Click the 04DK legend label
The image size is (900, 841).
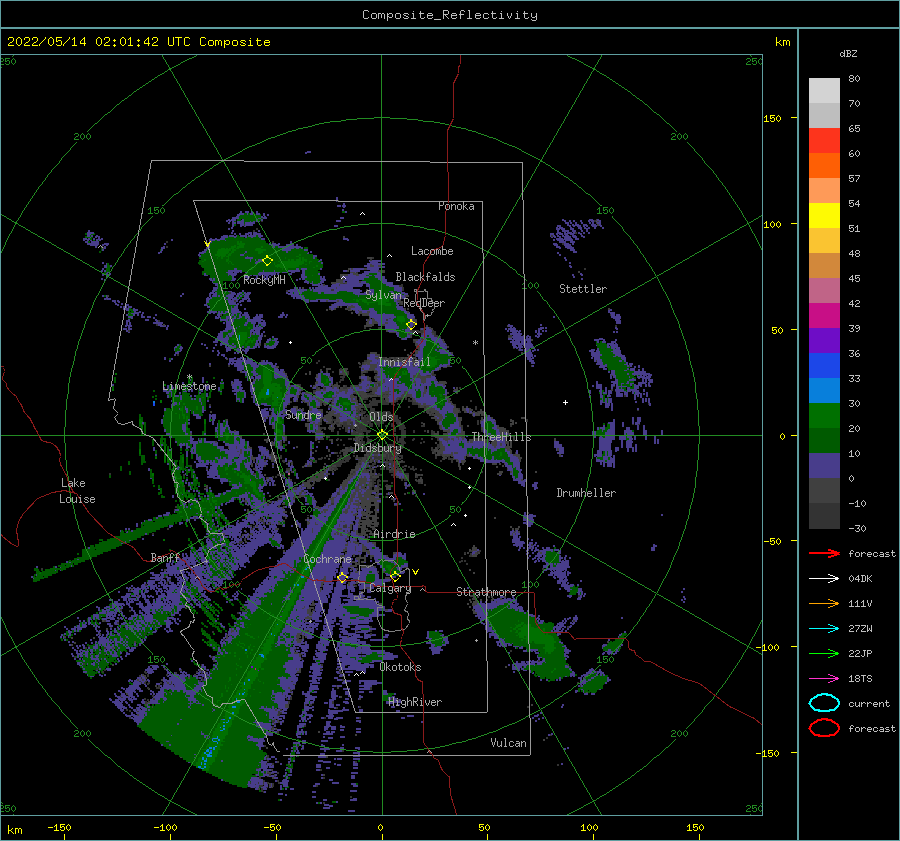[860, 579]
